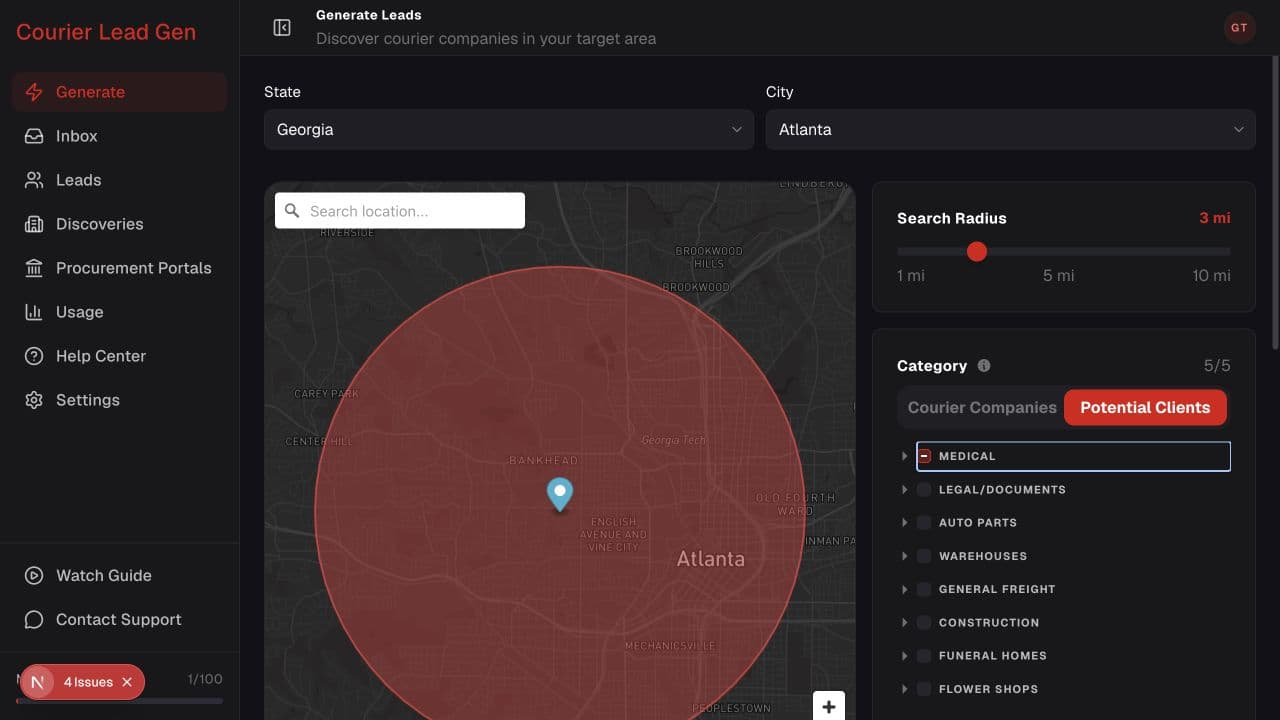Click the Usage bar chart icon
The height and width of the screenshot is (720, 1280).
34,312
